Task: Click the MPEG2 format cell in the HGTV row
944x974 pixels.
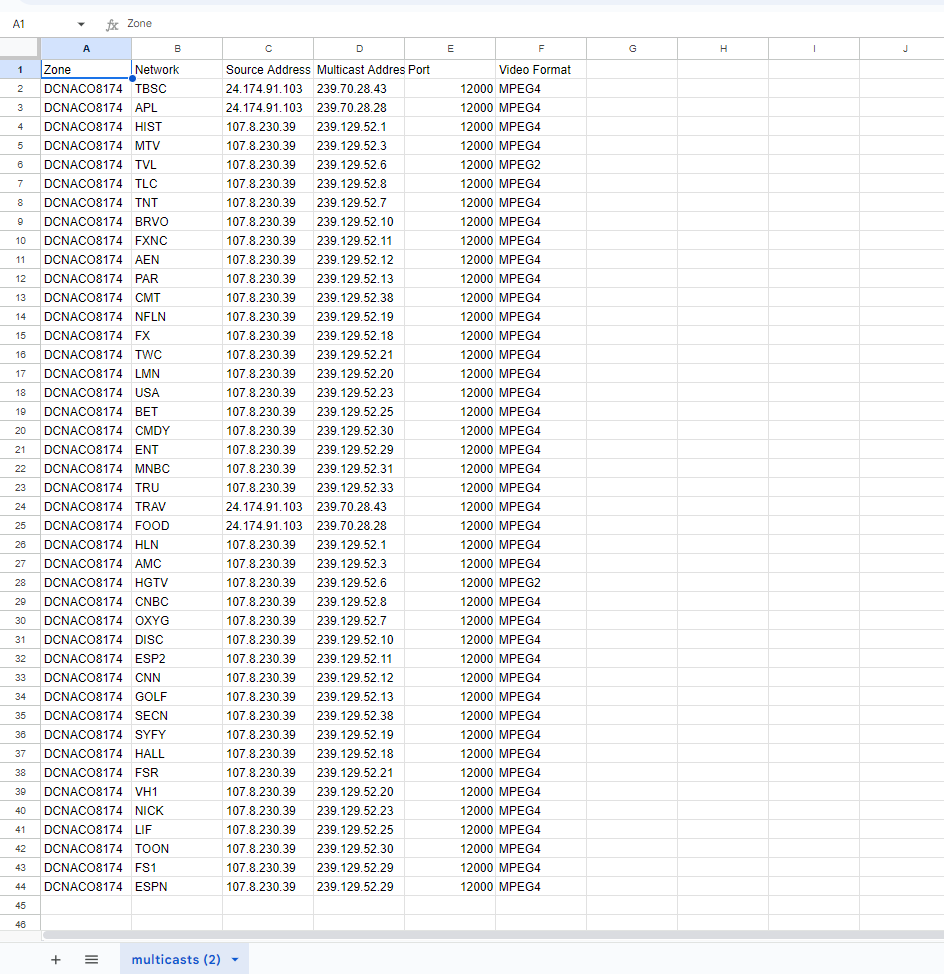Action: [541, 583]
